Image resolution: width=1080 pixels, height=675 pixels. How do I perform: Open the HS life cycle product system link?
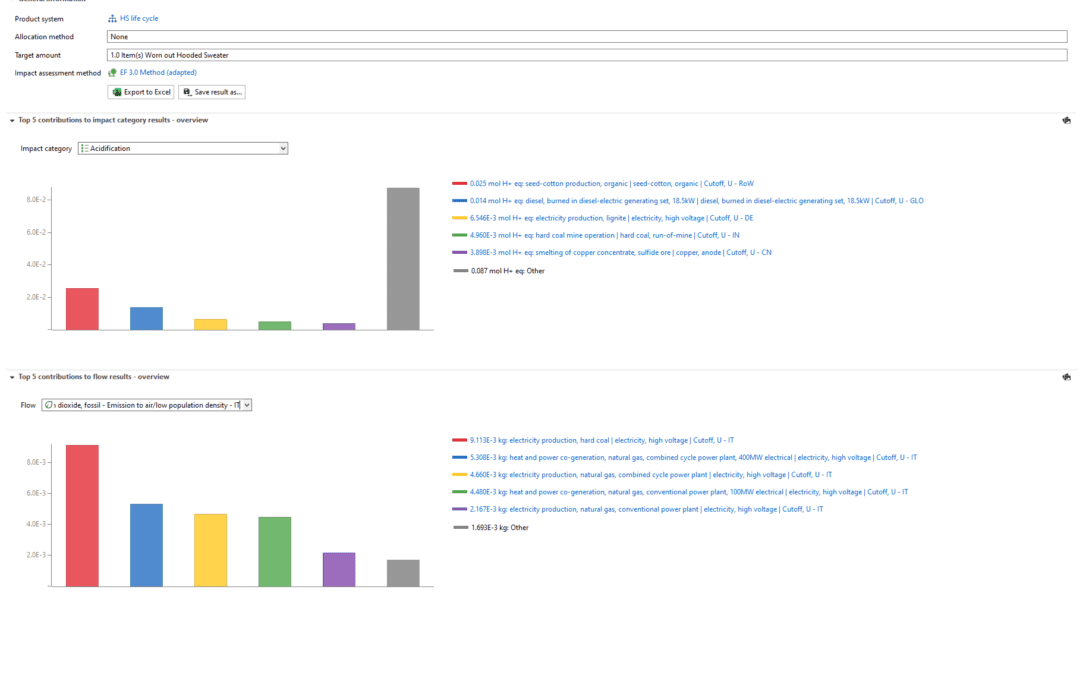point(139,19)
